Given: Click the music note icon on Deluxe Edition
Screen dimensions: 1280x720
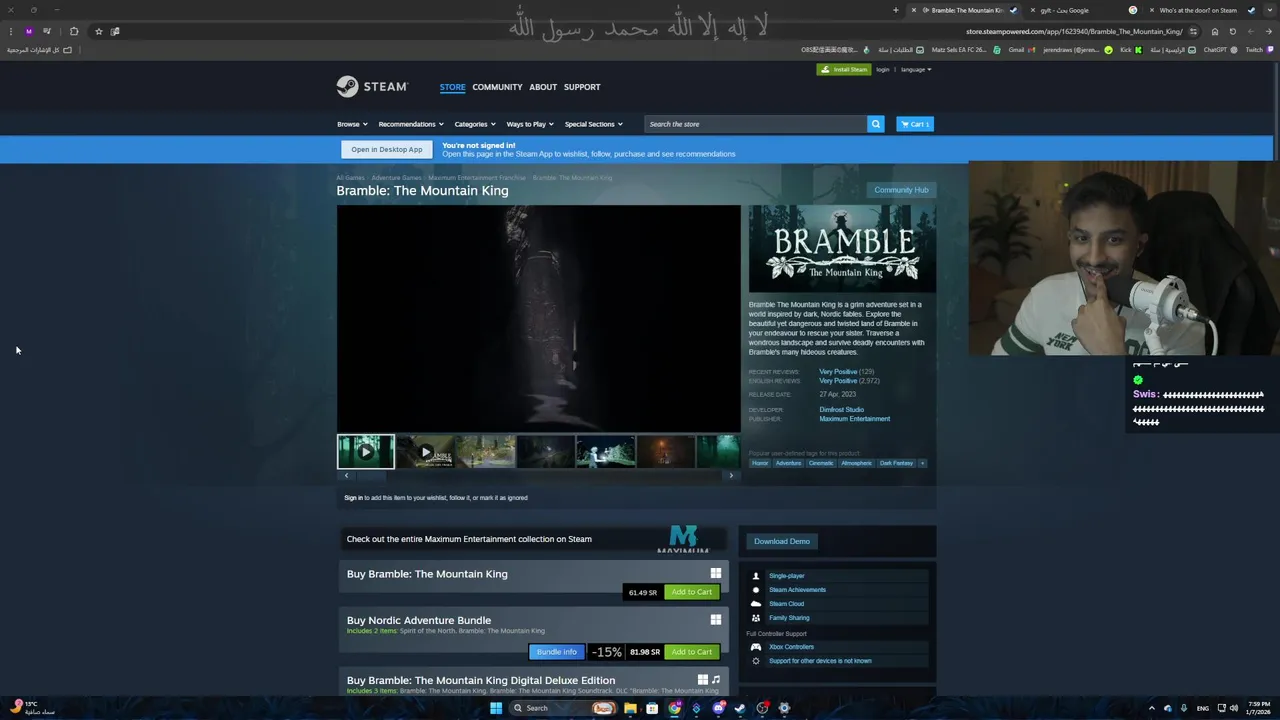Looking at the screenshot, I should 716,680.
